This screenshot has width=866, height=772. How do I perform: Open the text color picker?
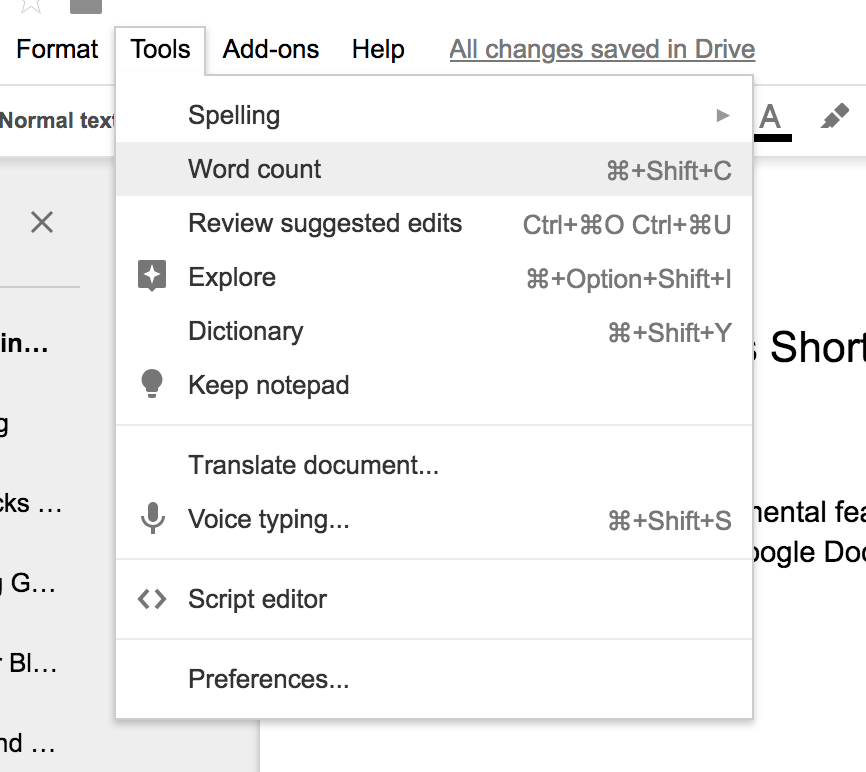769,118
